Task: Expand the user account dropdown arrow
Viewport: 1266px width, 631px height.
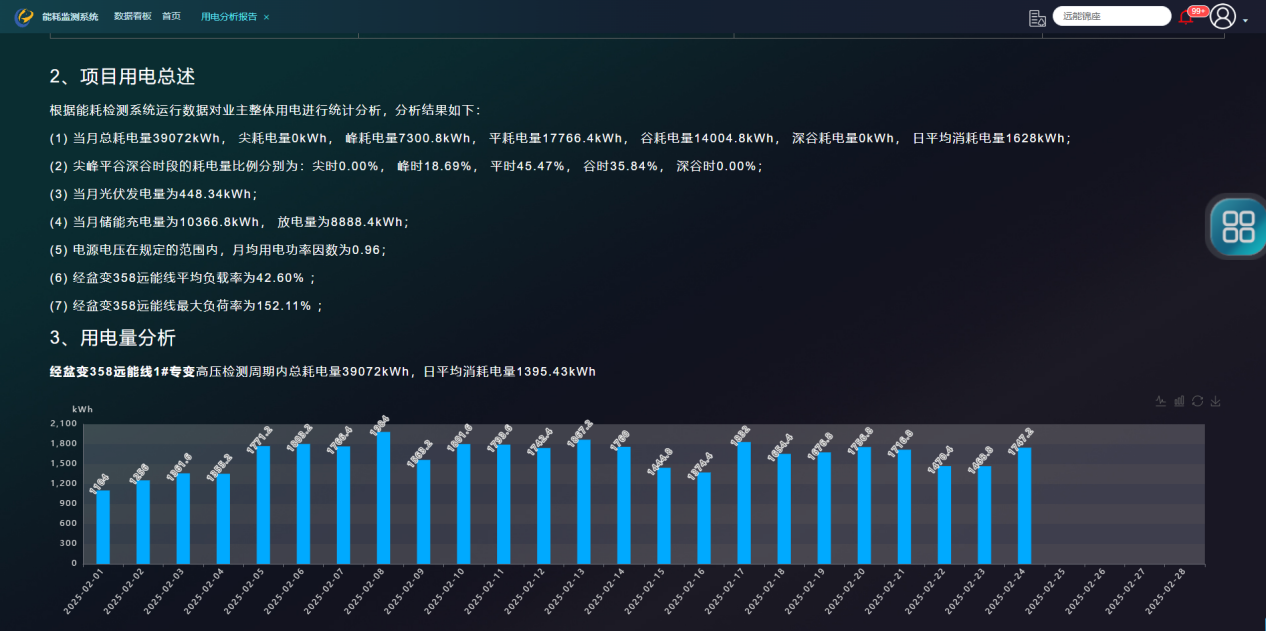Action: (x=1245, y=20)
